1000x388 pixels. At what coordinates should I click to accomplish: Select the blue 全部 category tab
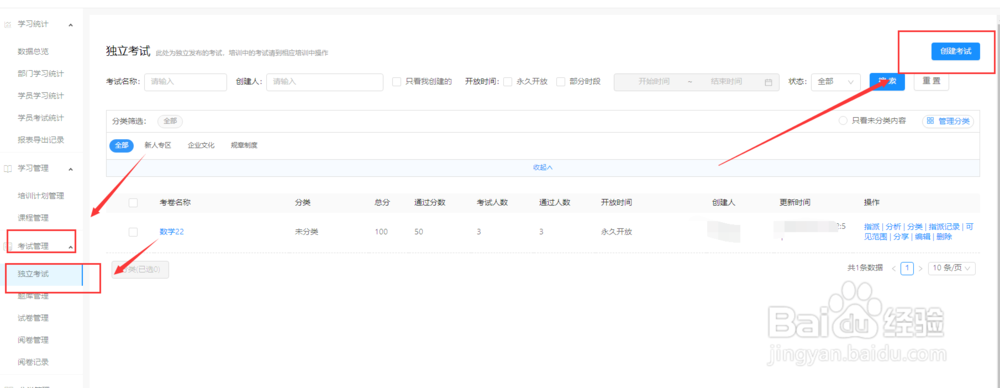(121, 146)
